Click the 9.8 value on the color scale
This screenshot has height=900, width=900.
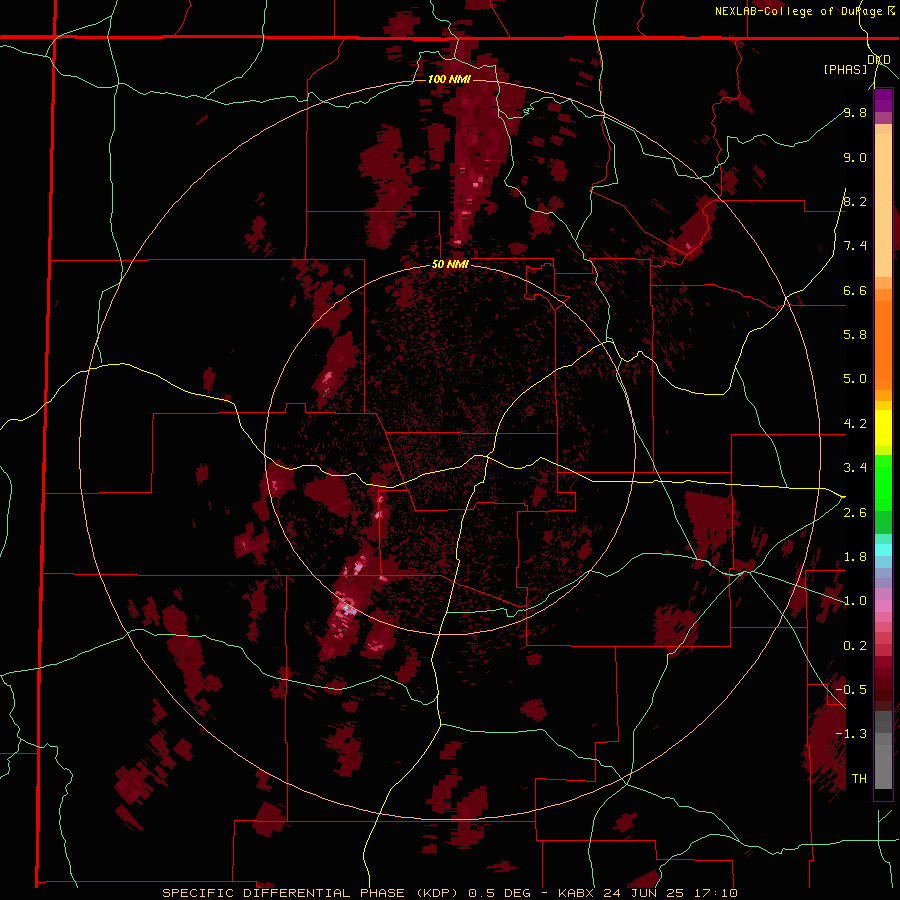[x=855, y=112]
